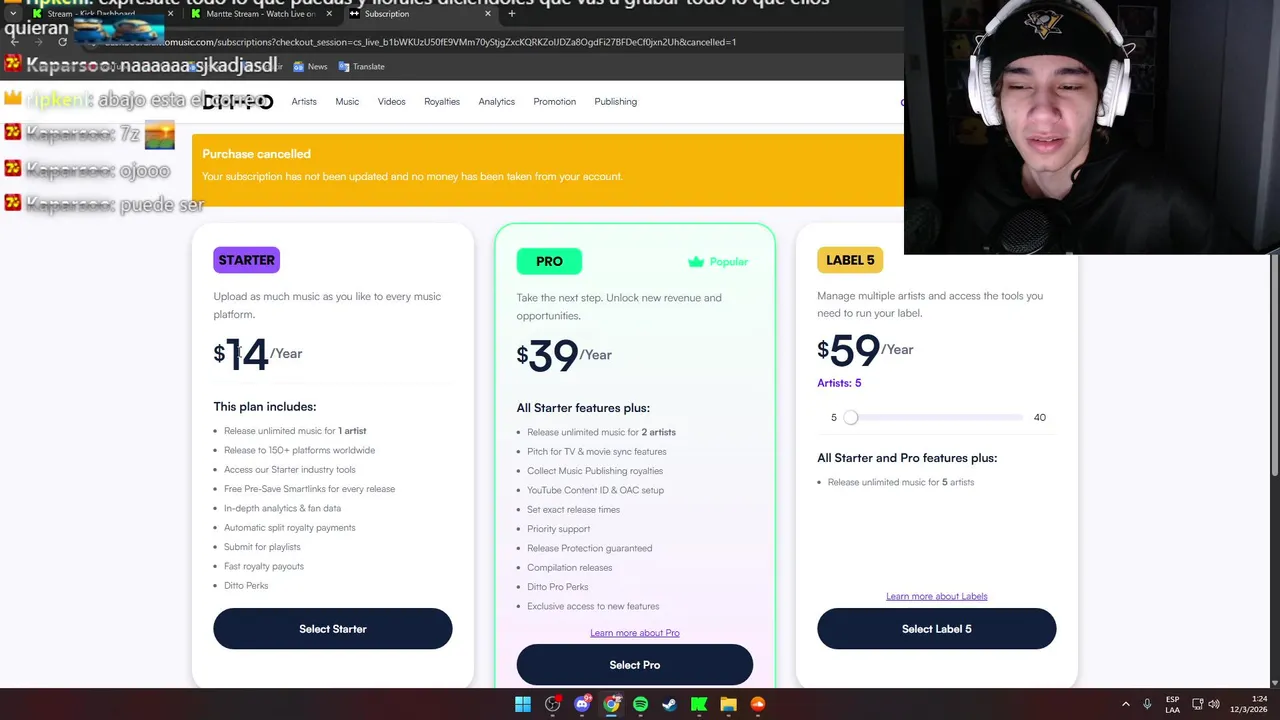1280x720 pixels.
Task: Open the Windows Start menu
Action: coord(523,704)
